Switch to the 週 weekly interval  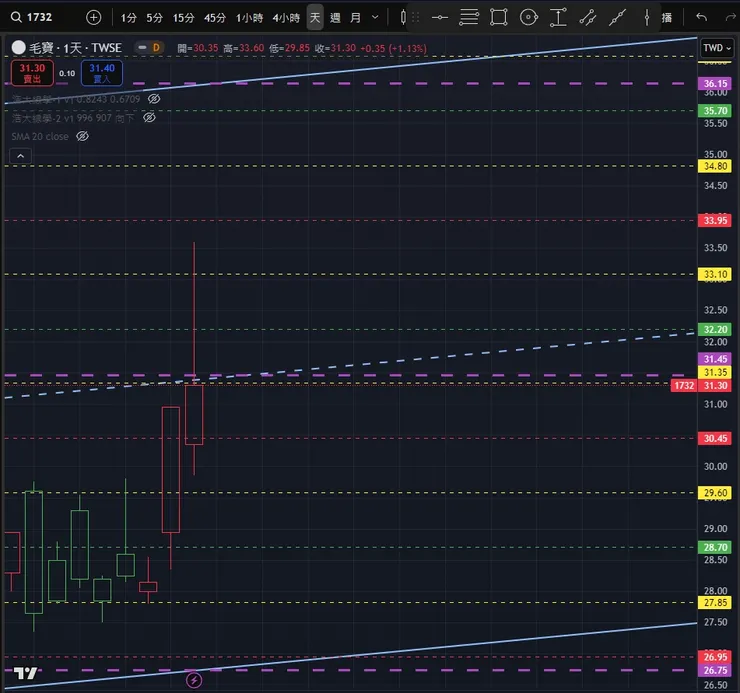(x=335, y=18)
